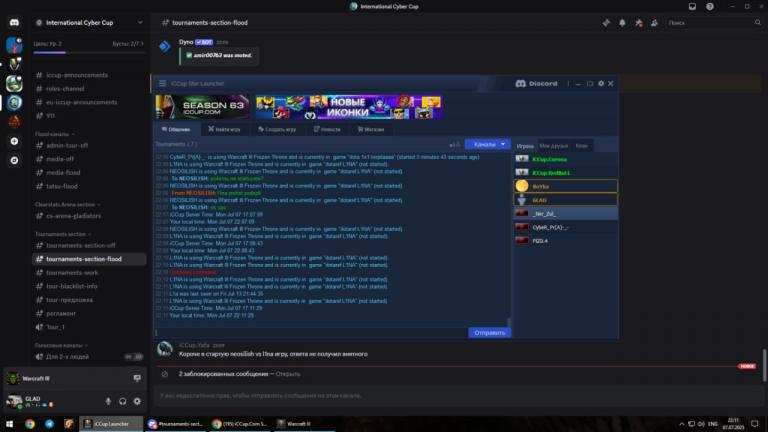Switch to ICCup Launcher taskbar button
768x432 pixels.
[x=111, y=424]
